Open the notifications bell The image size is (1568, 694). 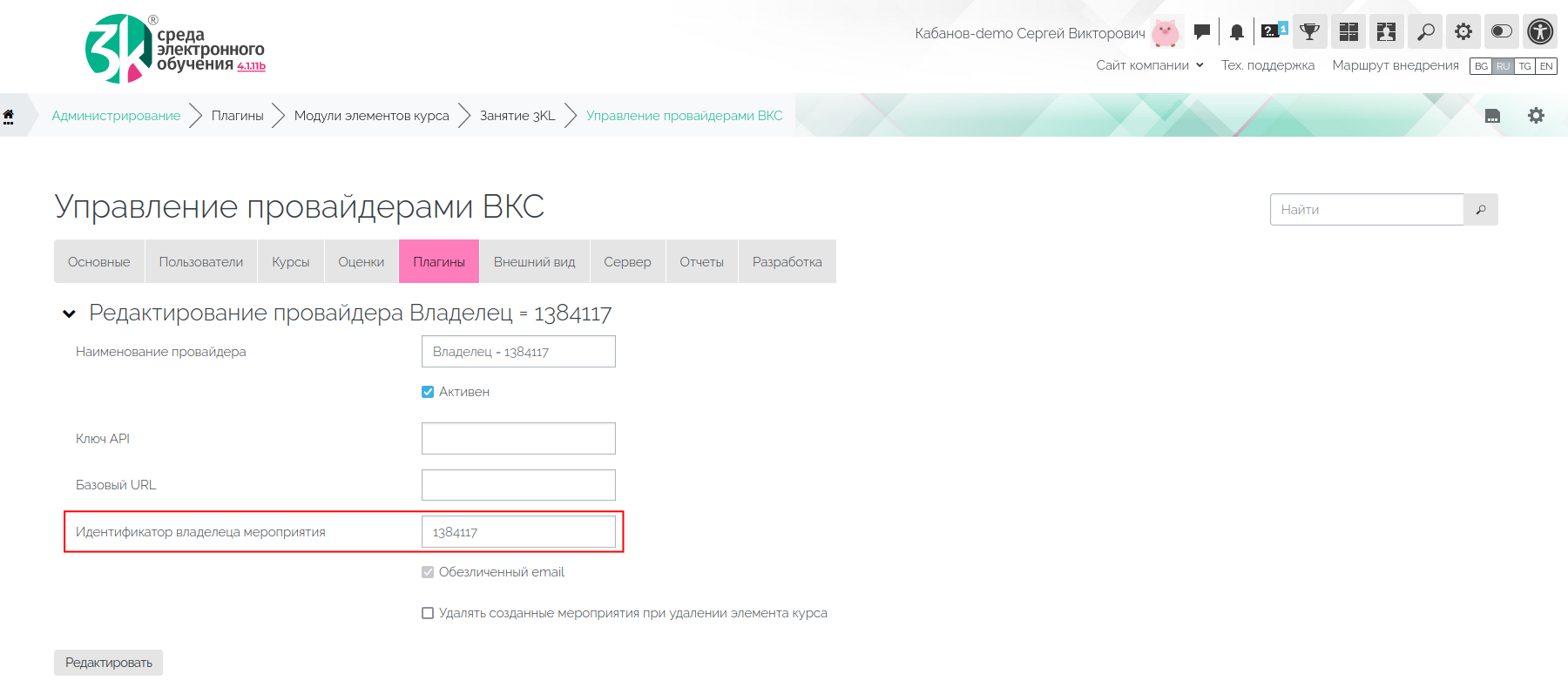click(x=1236, y=32)
